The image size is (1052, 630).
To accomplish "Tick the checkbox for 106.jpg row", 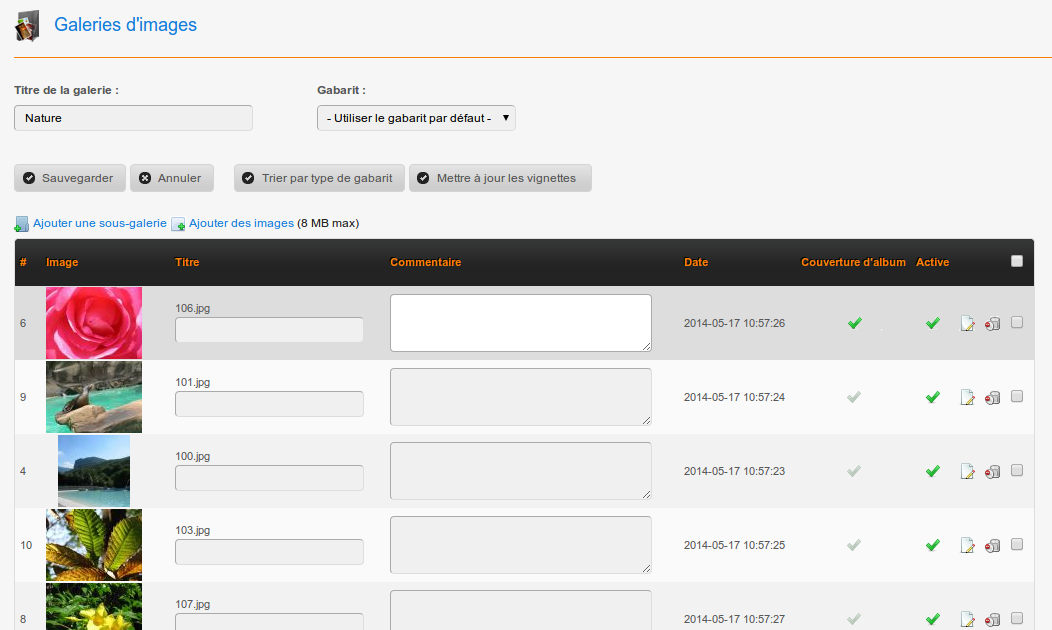I will pos(1017,322).
